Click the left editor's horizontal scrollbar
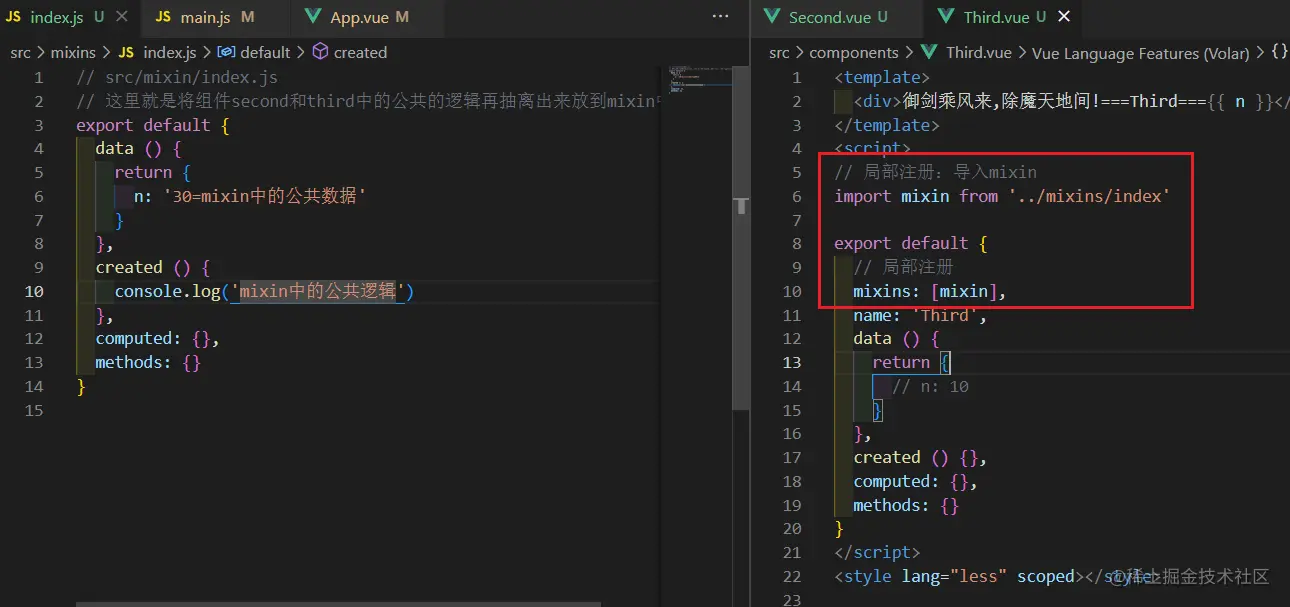 click(x=338, y=603)
